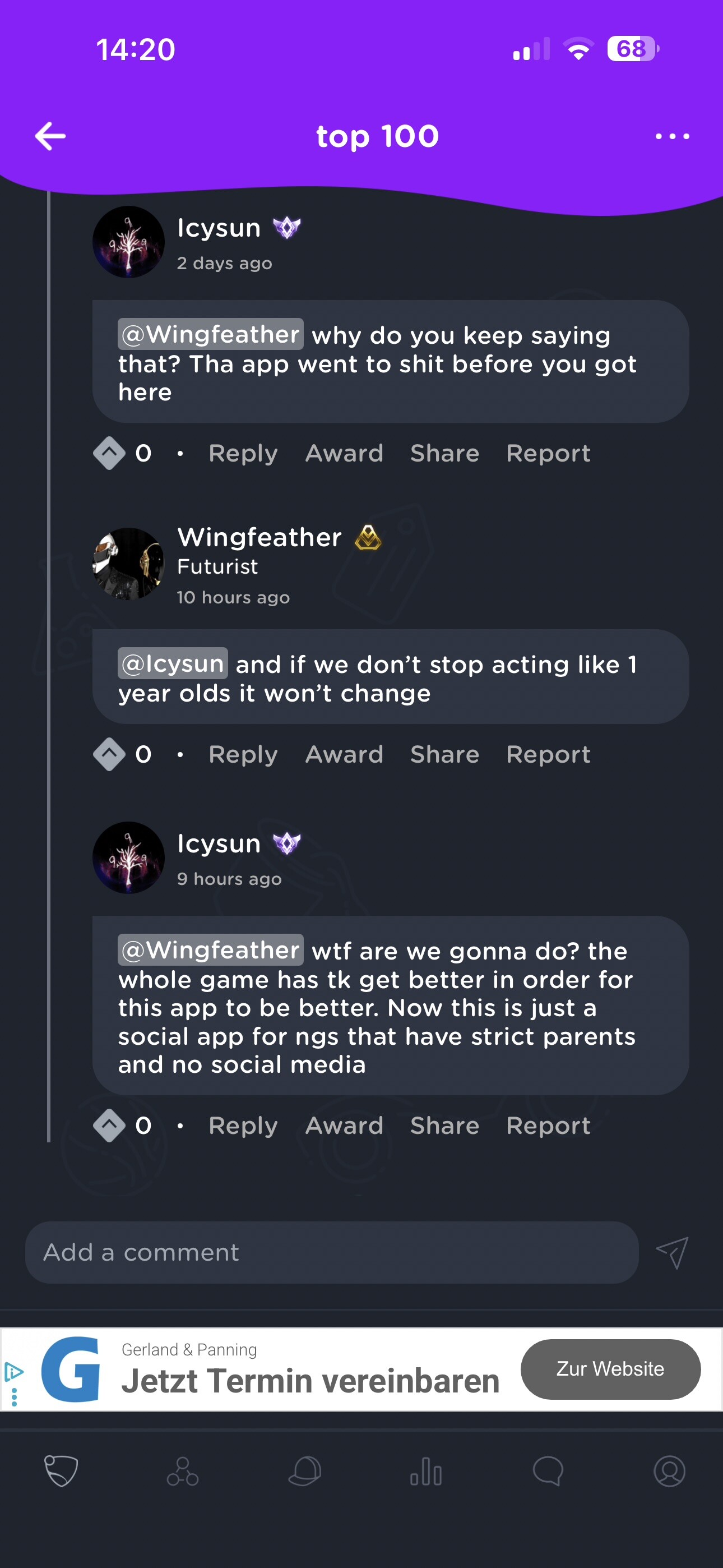Open the stats bar chart tab
This screenshot has width=723, height=1568.
click(426, 1471)
